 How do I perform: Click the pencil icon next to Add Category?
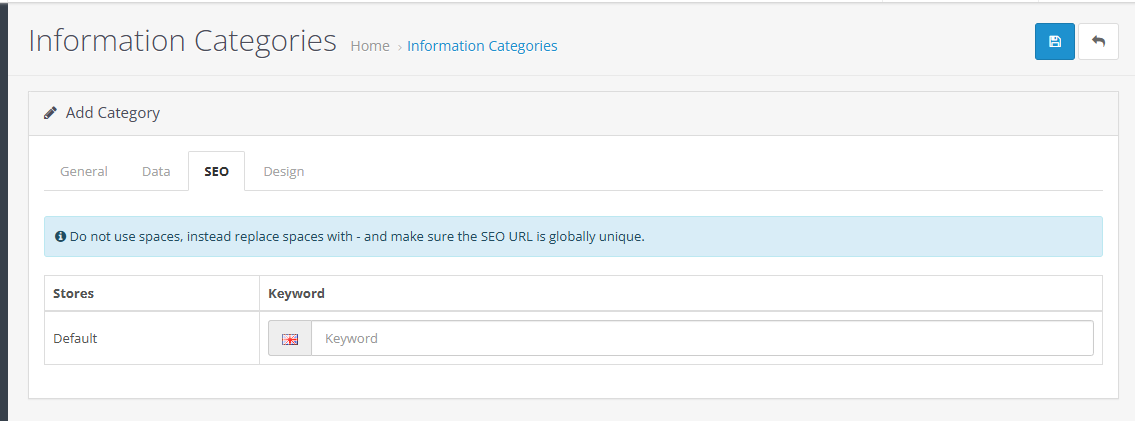pos(51,113)
